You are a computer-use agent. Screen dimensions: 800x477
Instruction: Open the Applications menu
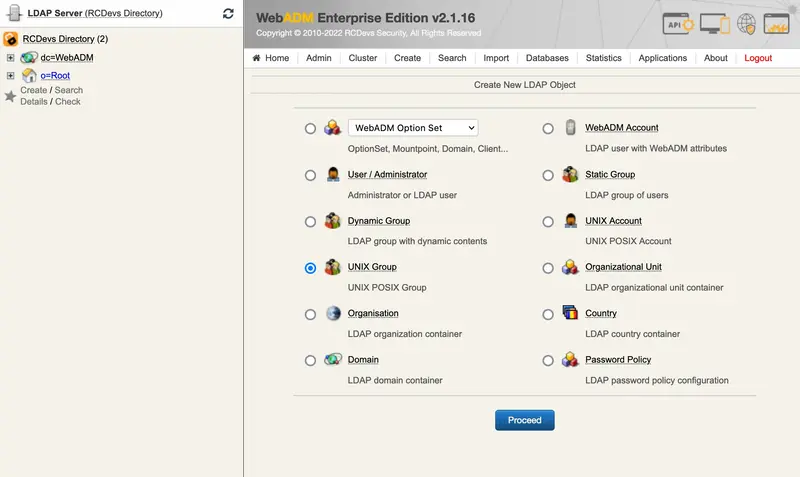click(x=662, y=58)
